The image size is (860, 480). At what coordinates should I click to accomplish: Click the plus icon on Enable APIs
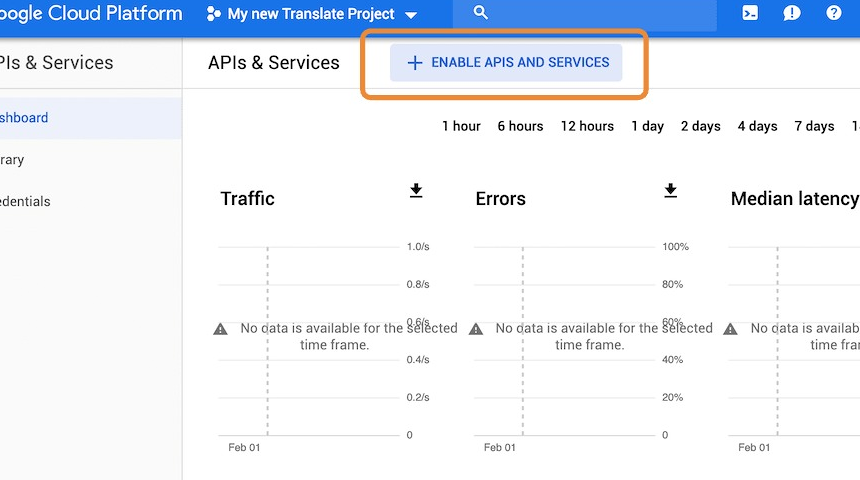(x=415, y=62)
